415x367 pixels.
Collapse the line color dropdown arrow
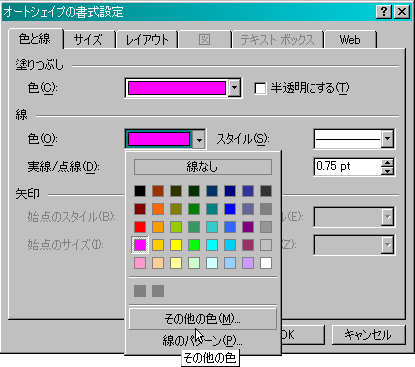pos(199,140)
